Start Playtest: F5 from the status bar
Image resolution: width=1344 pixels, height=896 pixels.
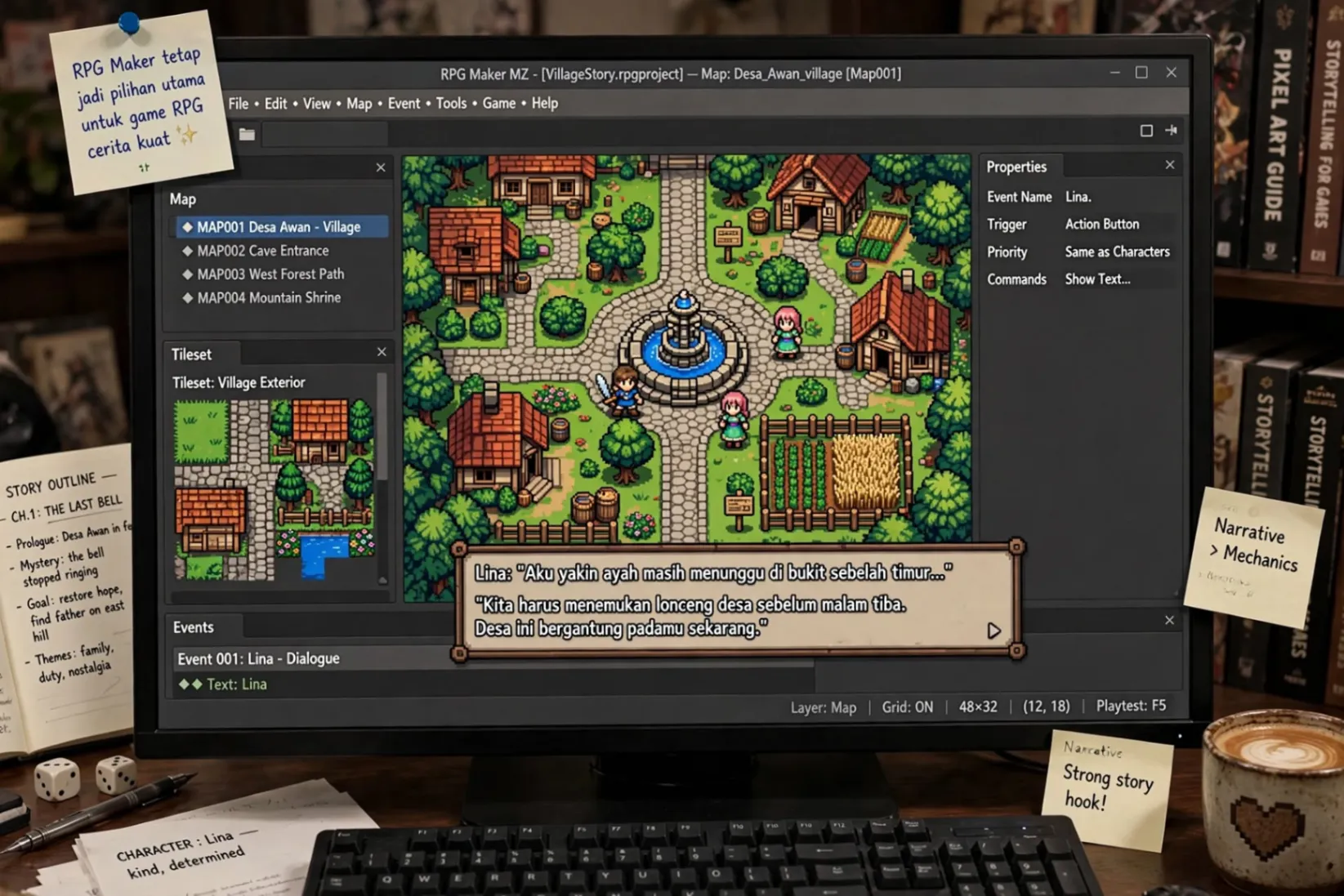tap(1131, 706)
